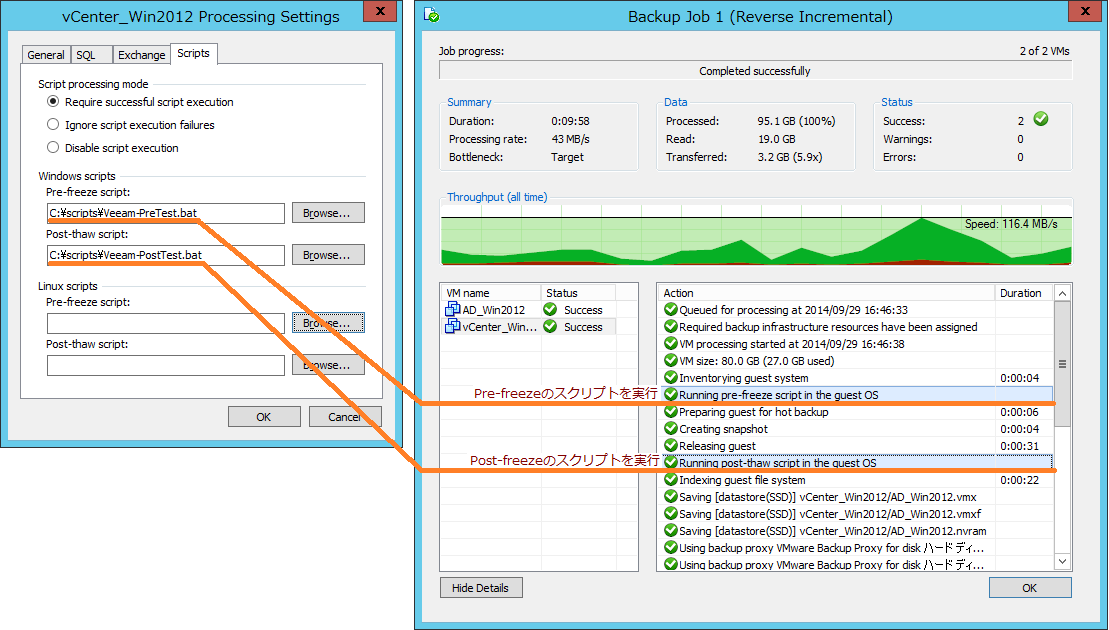Viewport: 1109px width, 630px height.
Task: Click 'VM size: 80.0 GB (27.0 GB used)'
Action: point(756,361)
